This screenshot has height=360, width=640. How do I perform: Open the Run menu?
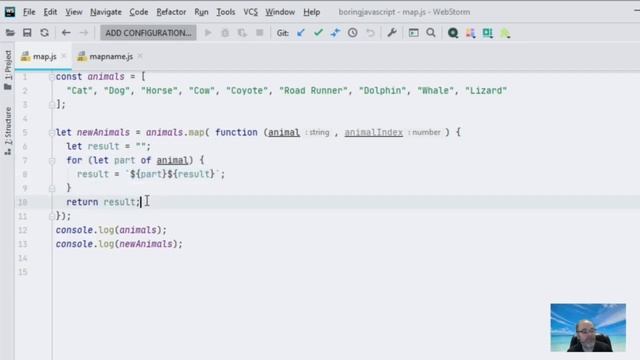(201, 12)
